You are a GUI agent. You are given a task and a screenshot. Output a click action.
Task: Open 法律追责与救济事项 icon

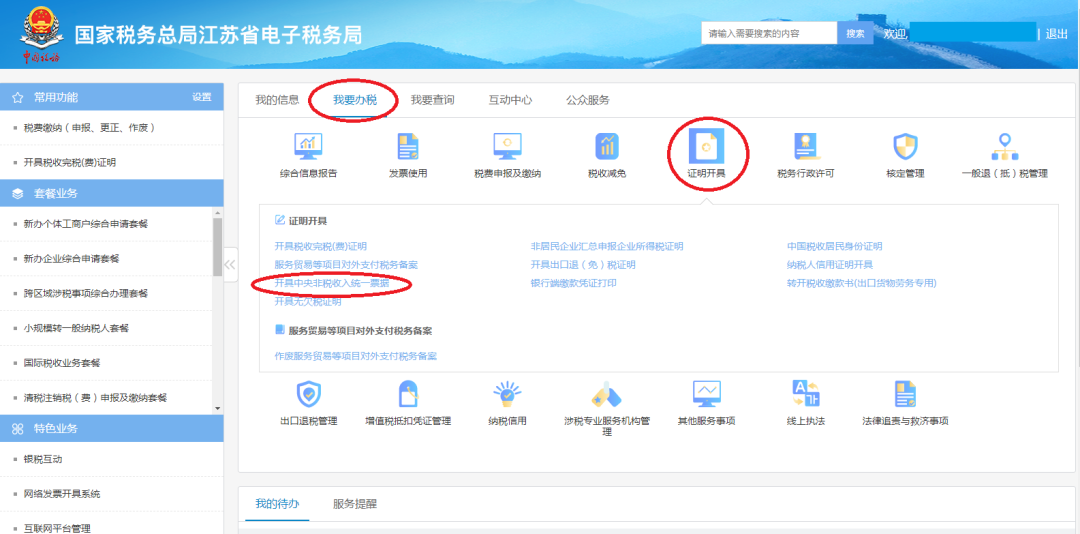904,394
